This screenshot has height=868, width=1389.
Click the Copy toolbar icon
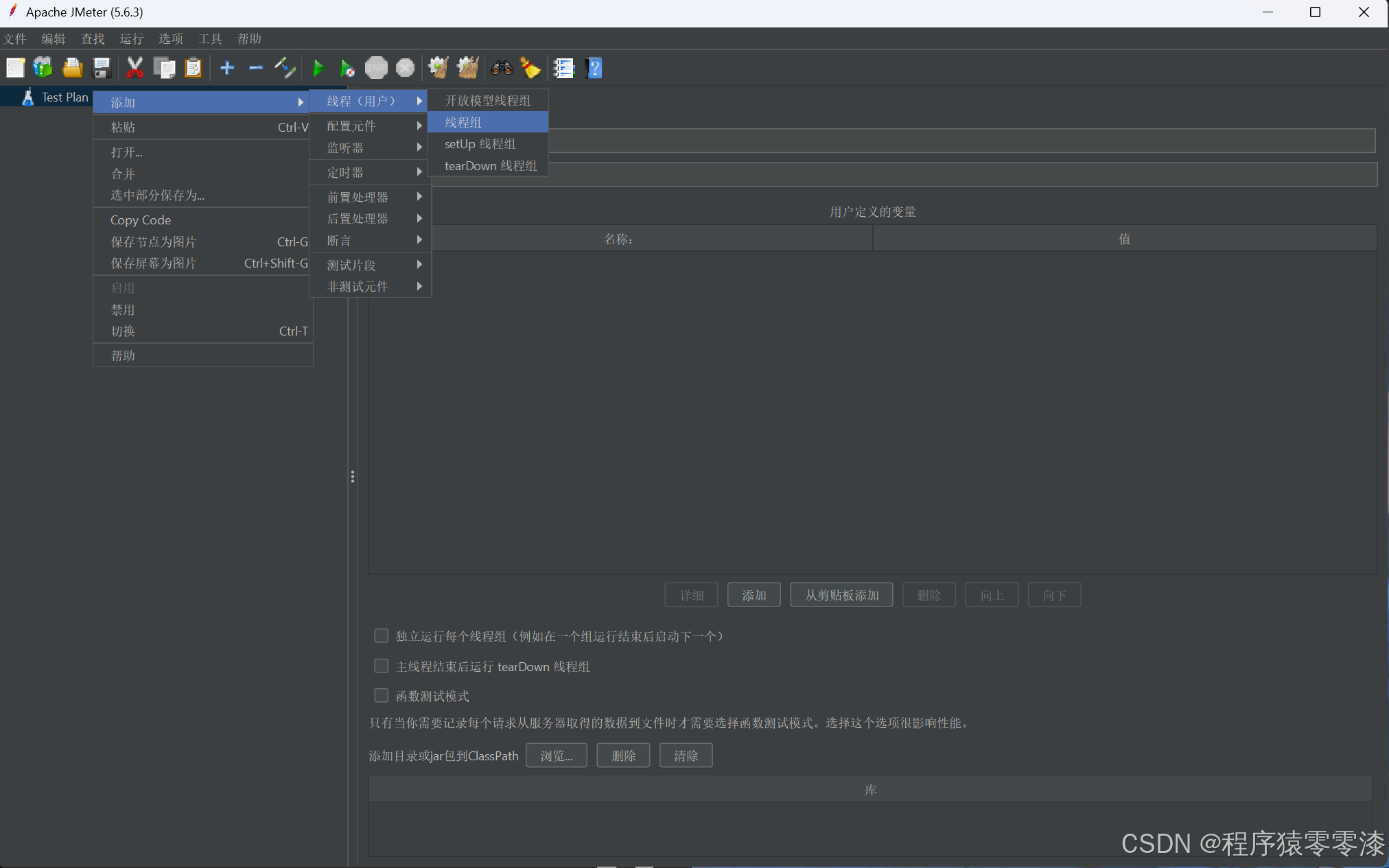pos(164,67)
